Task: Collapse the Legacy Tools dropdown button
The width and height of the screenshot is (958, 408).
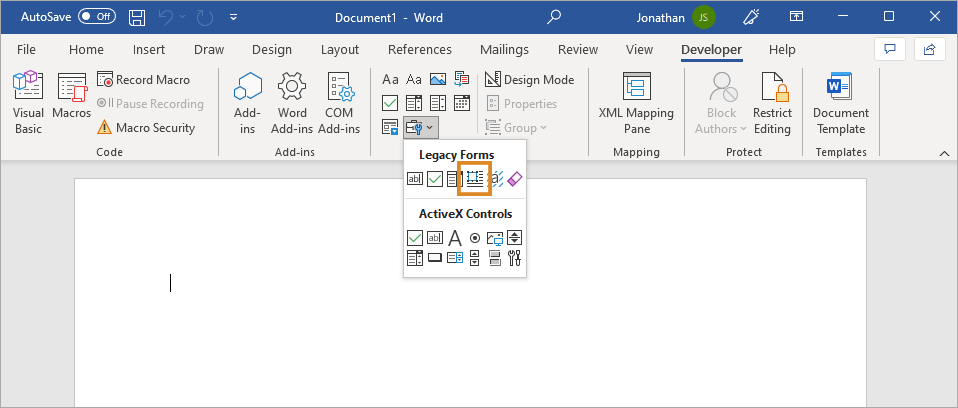Action: point(420,127)
